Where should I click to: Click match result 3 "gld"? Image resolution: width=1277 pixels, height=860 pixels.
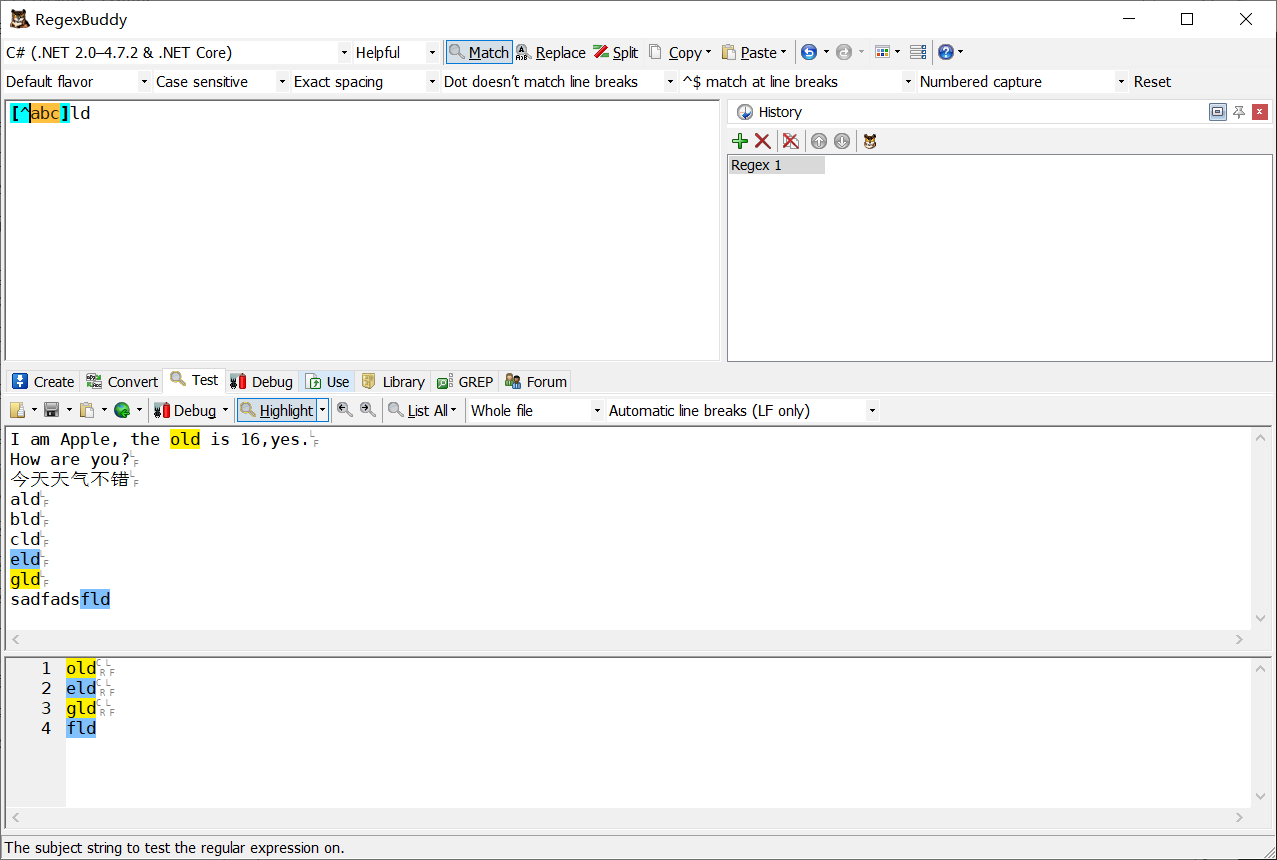[81, 708]
